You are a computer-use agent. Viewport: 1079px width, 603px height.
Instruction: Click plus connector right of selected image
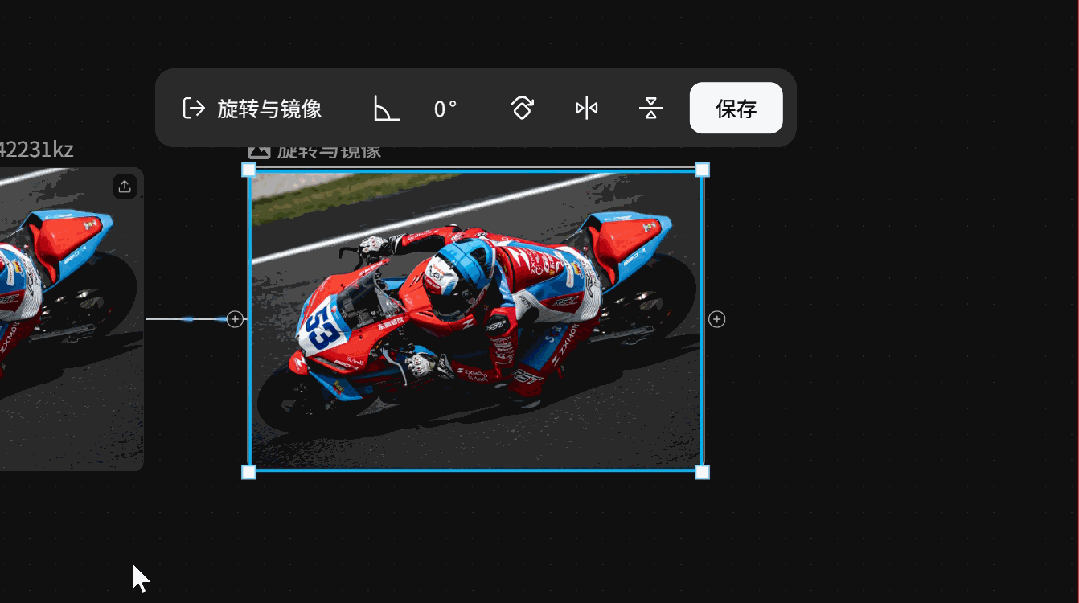coord(716,319)
